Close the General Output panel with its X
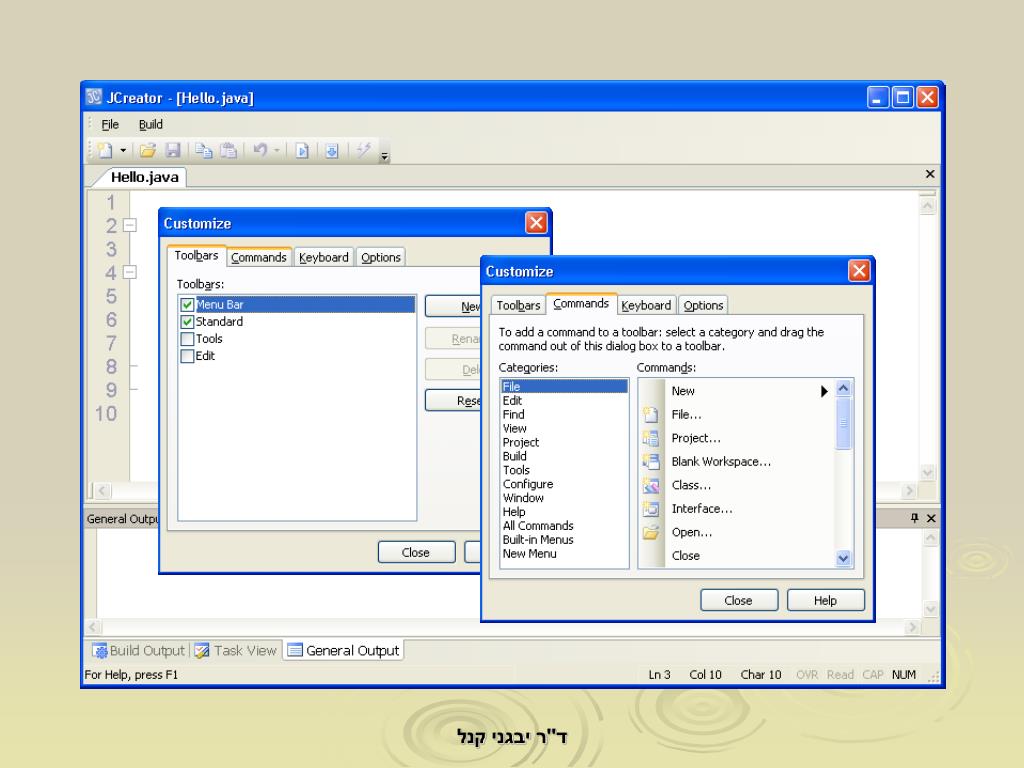Screen dimensions: 1024x768 931,518
